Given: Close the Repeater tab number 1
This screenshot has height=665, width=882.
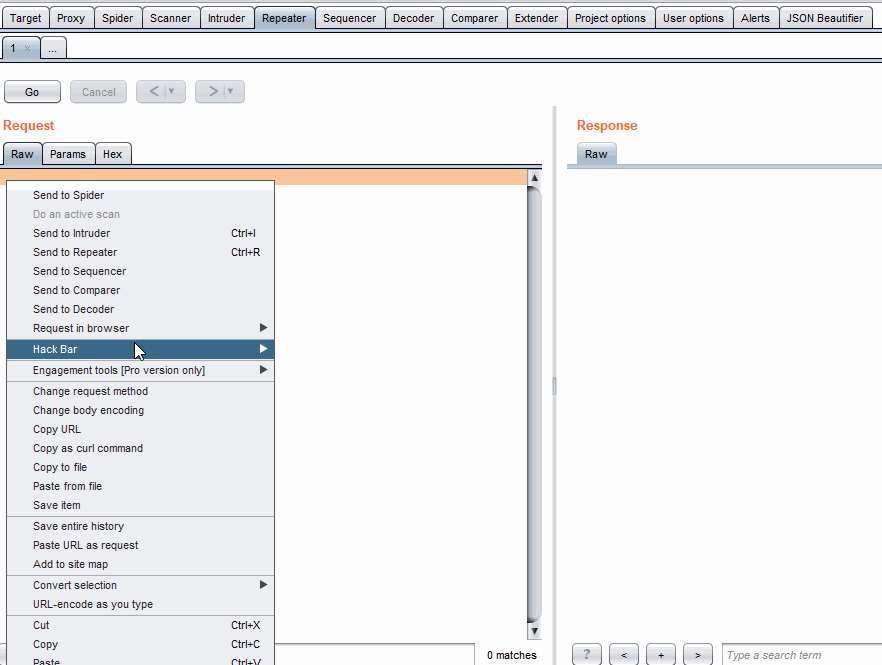Looking at the screenshot, I should (x=28, y=48).
